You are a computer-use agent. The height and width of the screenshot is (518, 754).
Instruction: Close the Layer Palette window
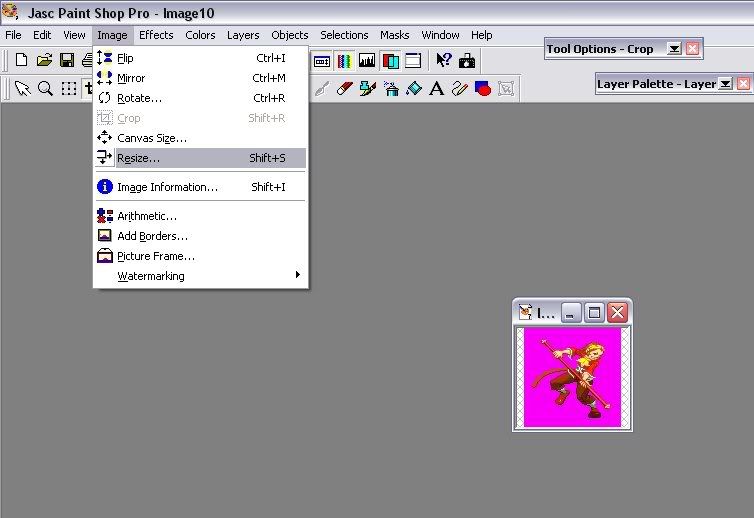point(743,84)
